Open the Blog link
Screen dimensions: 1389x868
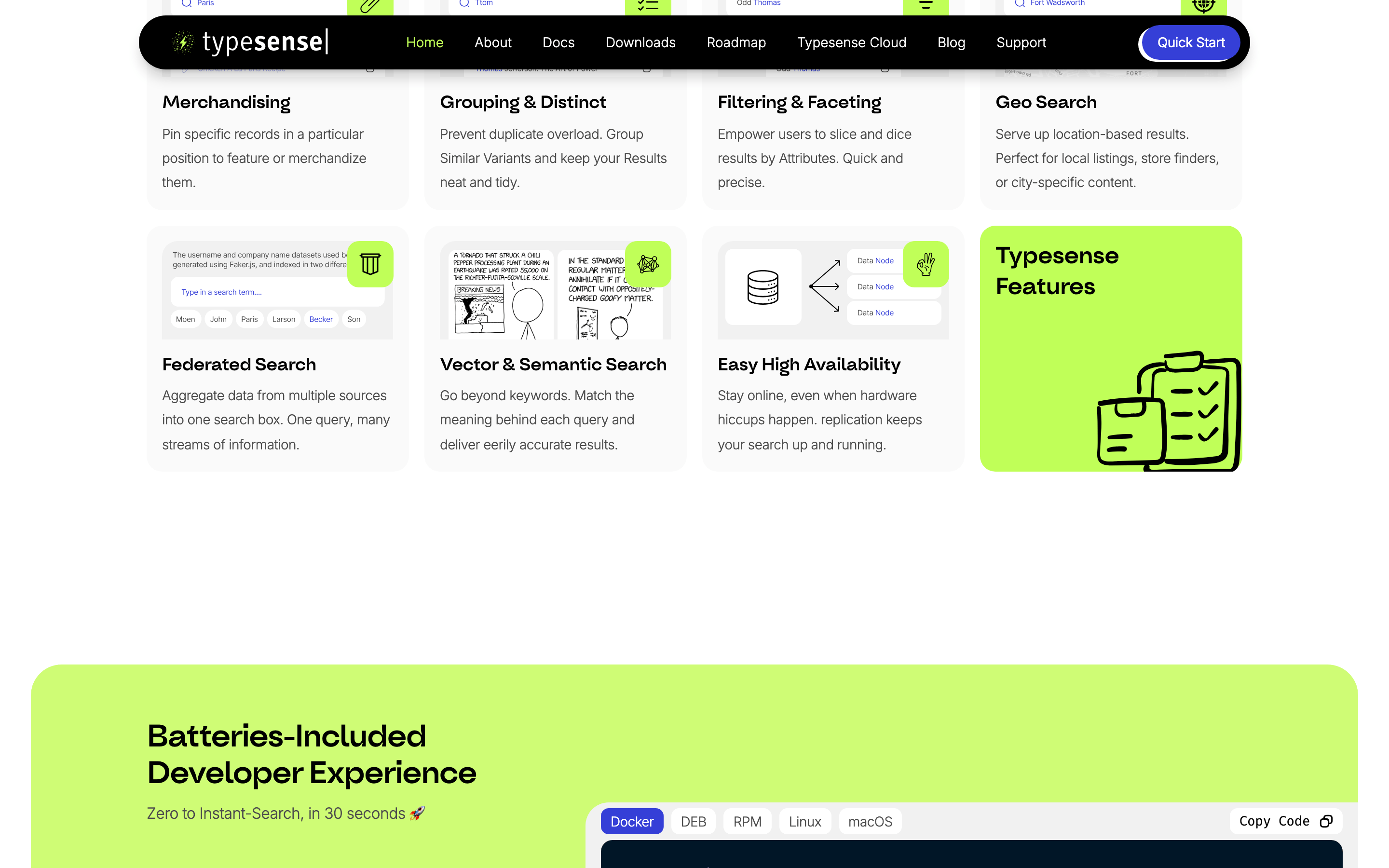(x=951, y=42)
